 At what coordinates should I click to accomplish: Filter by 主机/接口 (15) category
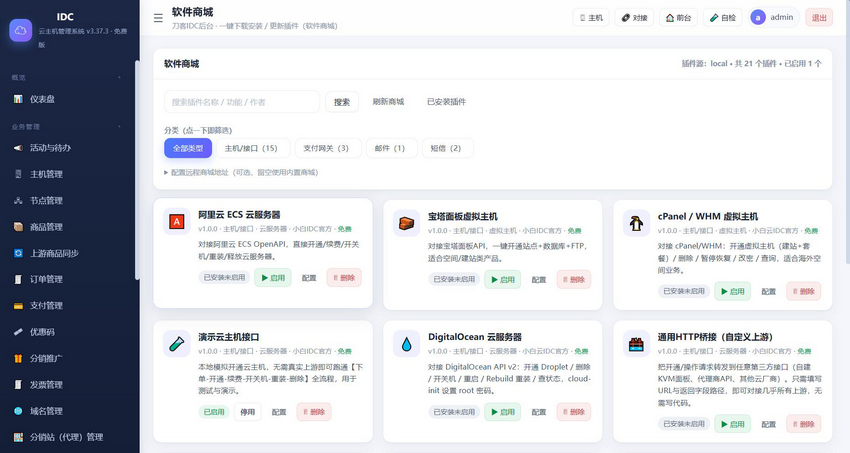tap(253, 148)
